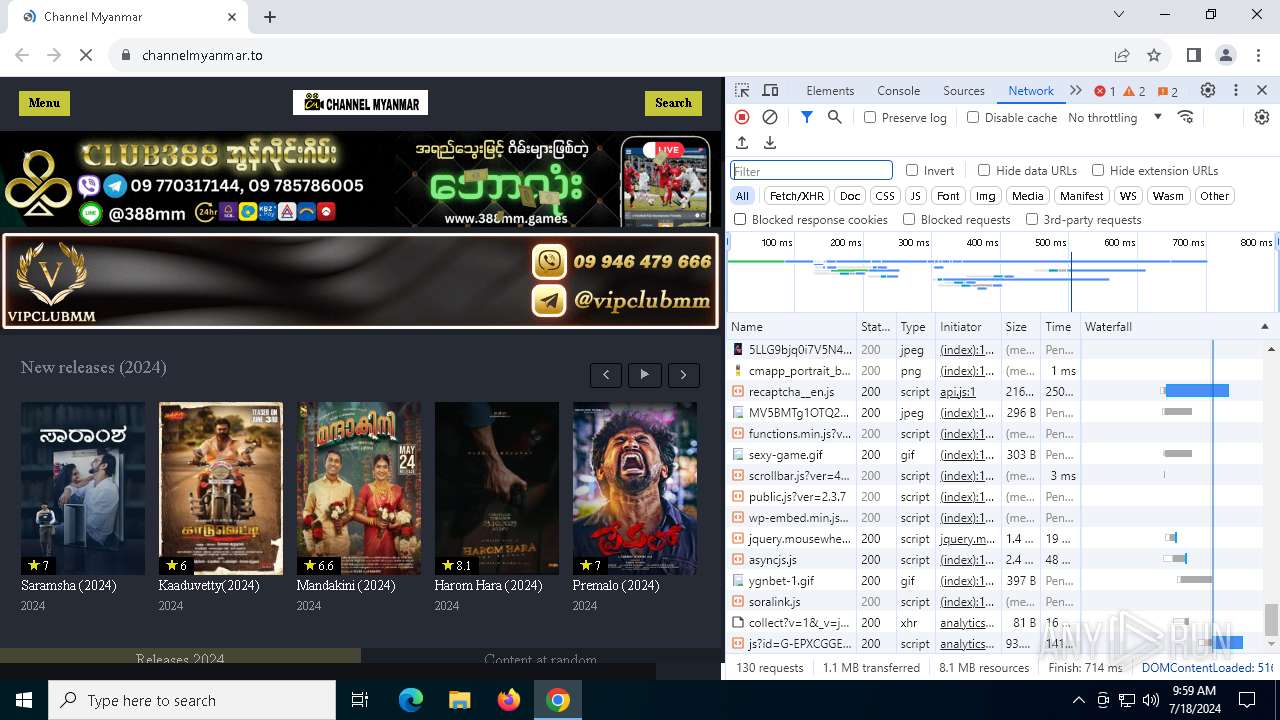Open Microsoft Edge from taskbar
Image resolution: width=1280 pixels, height=720 pixels.
[411, 700]
